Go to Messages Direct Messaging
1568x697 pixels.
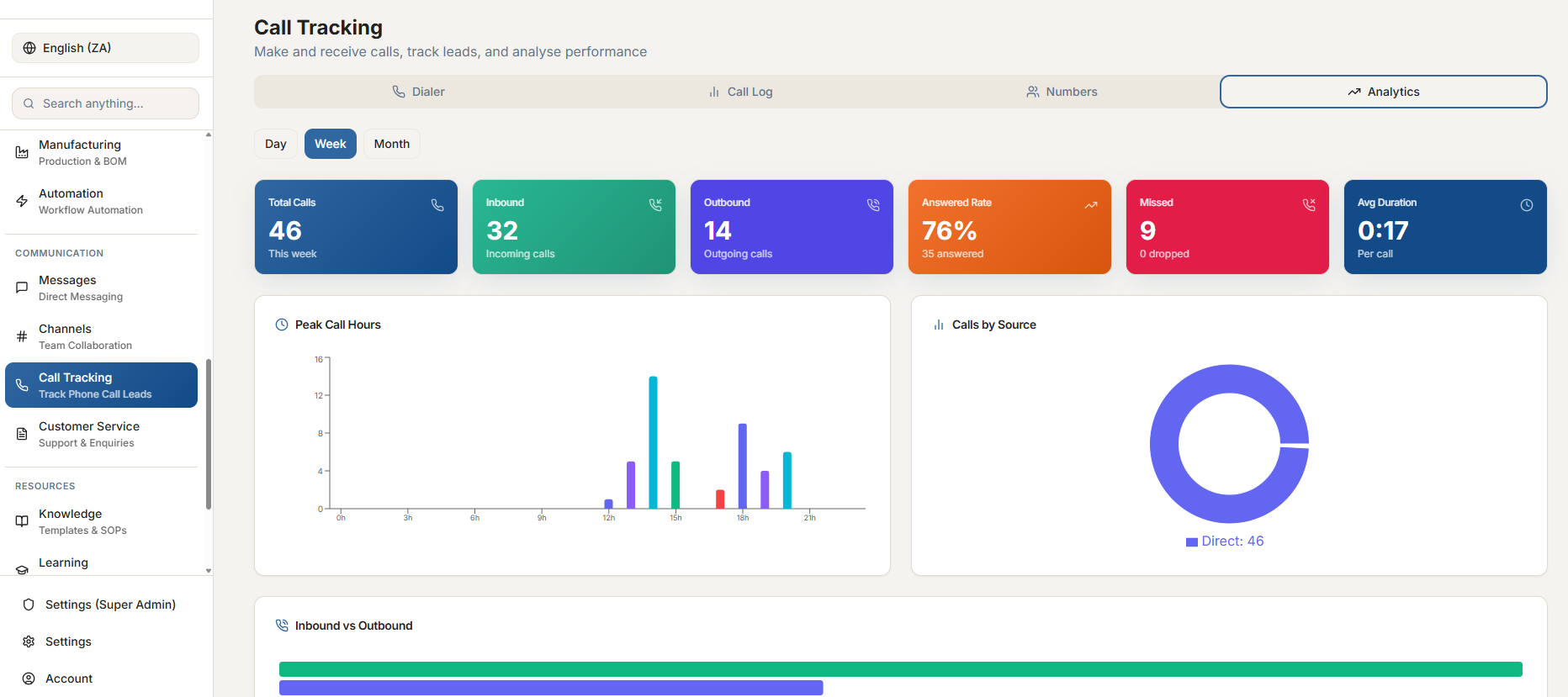[x=101, y=288]
